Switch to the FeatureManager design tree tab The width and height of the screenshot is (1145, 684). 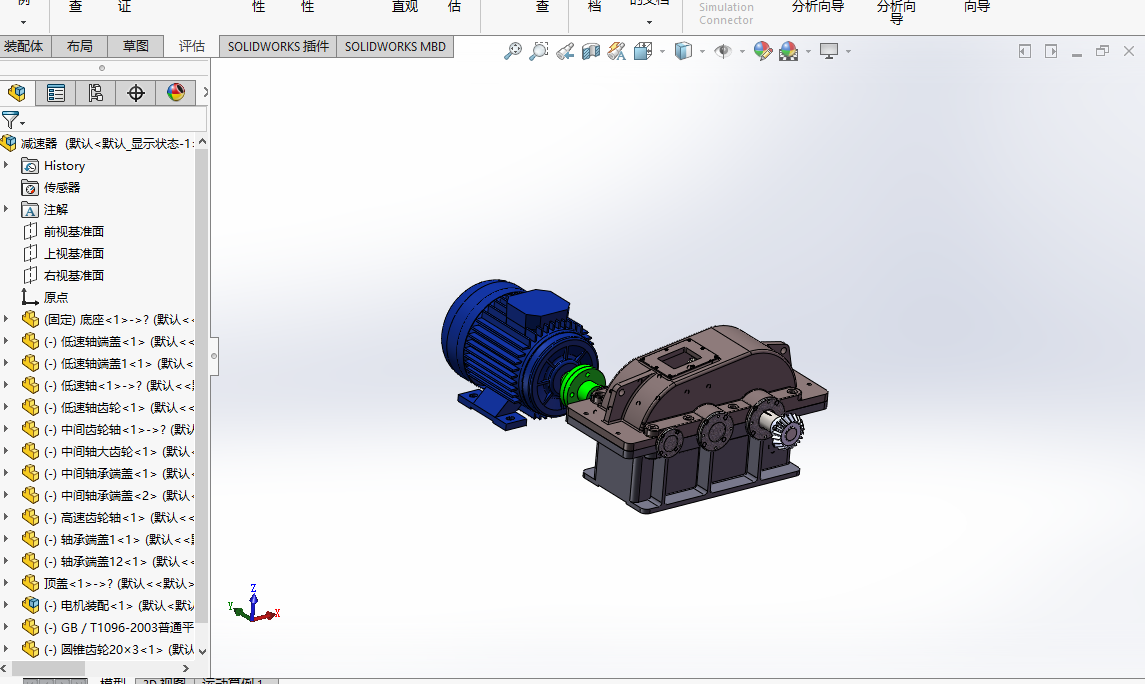coord(17,93)
